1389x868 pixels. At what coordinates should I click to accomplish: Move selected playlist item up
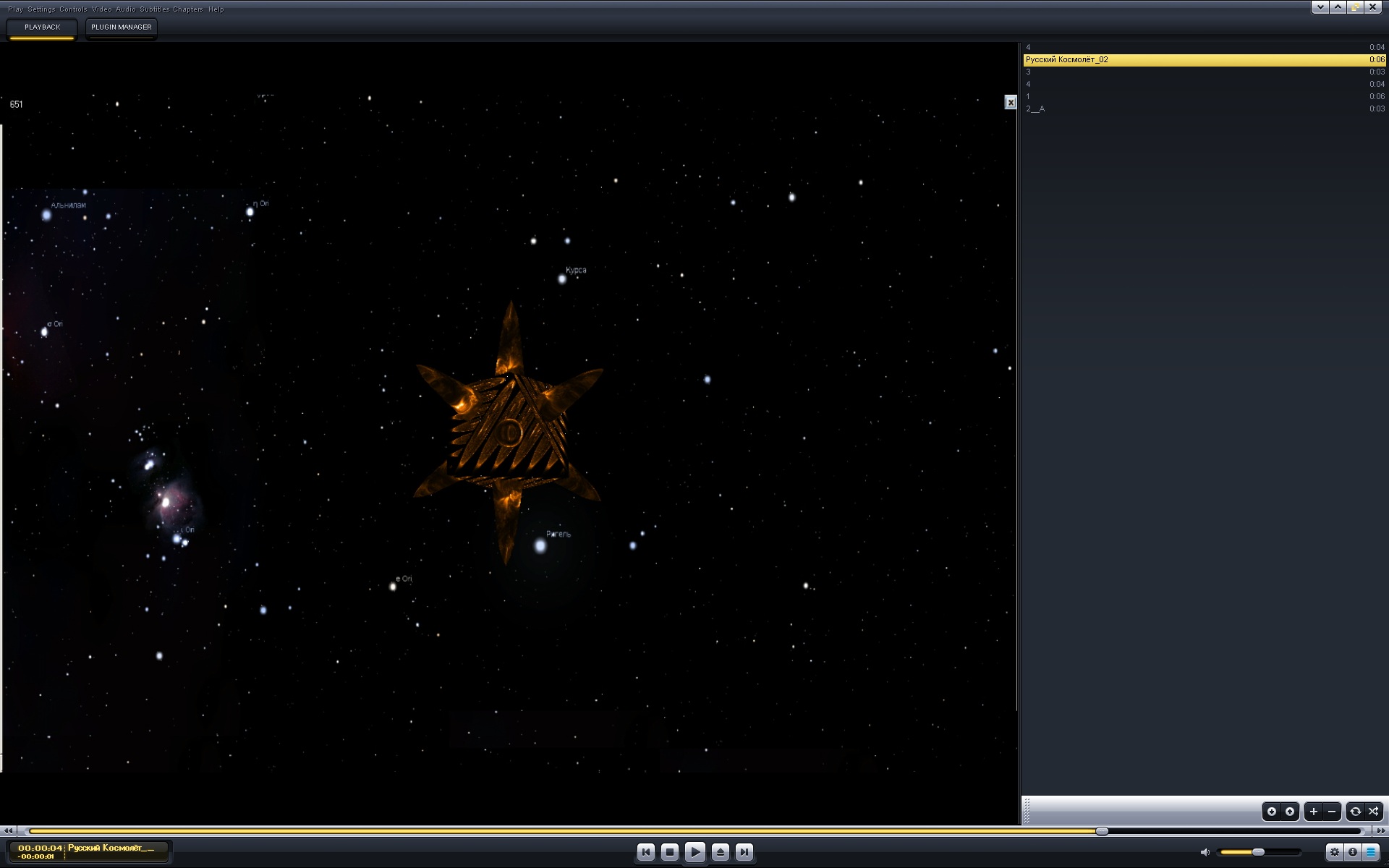click(1290, 812)
